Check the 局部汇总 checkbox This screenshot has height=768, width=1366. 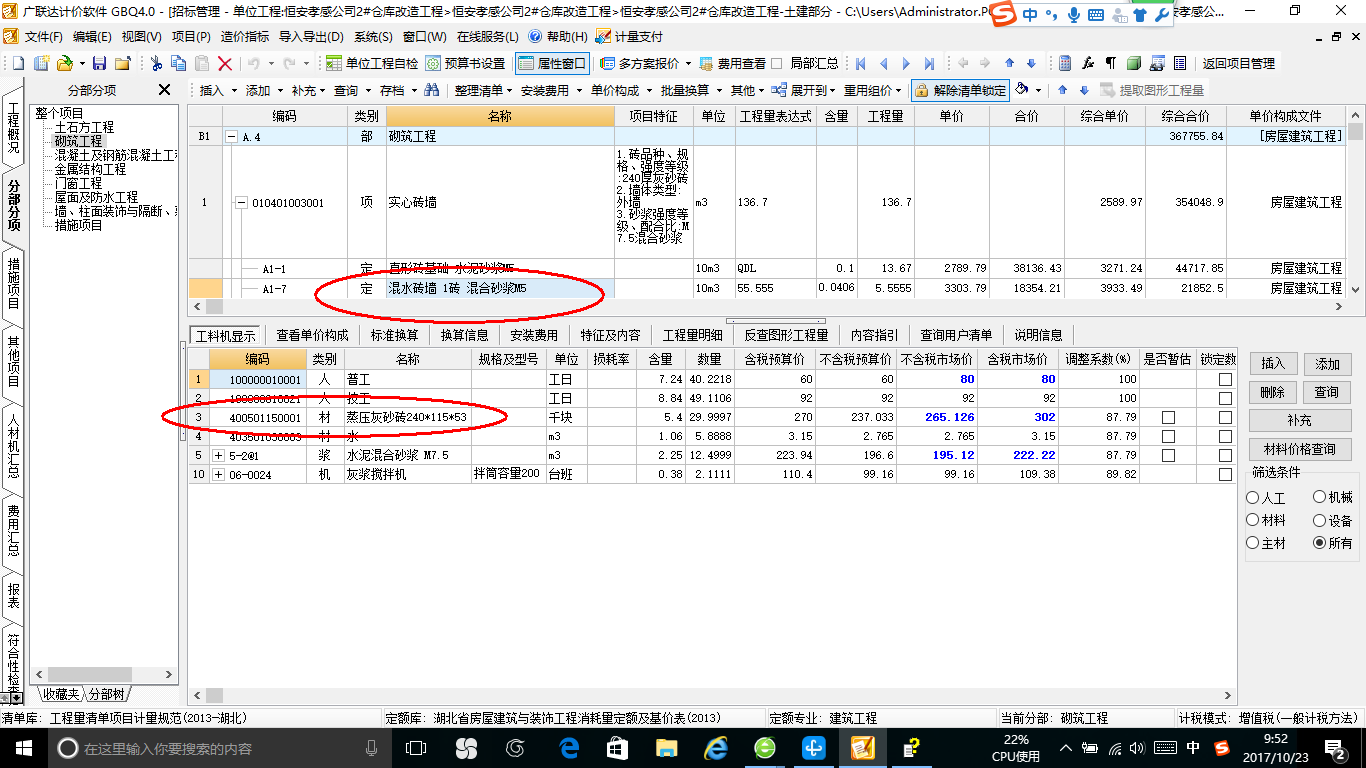tap(776, 63)
